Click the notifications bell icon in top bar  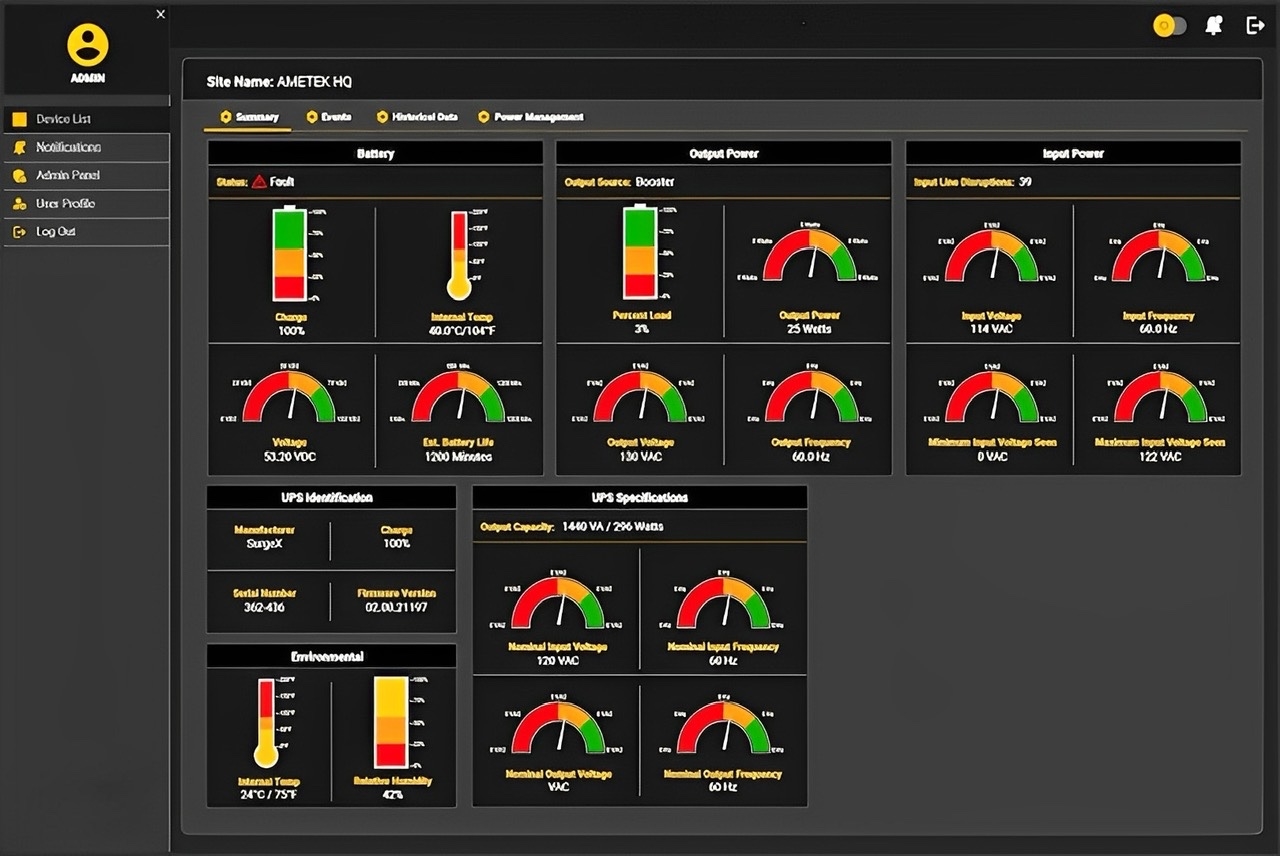point(1214,26)
